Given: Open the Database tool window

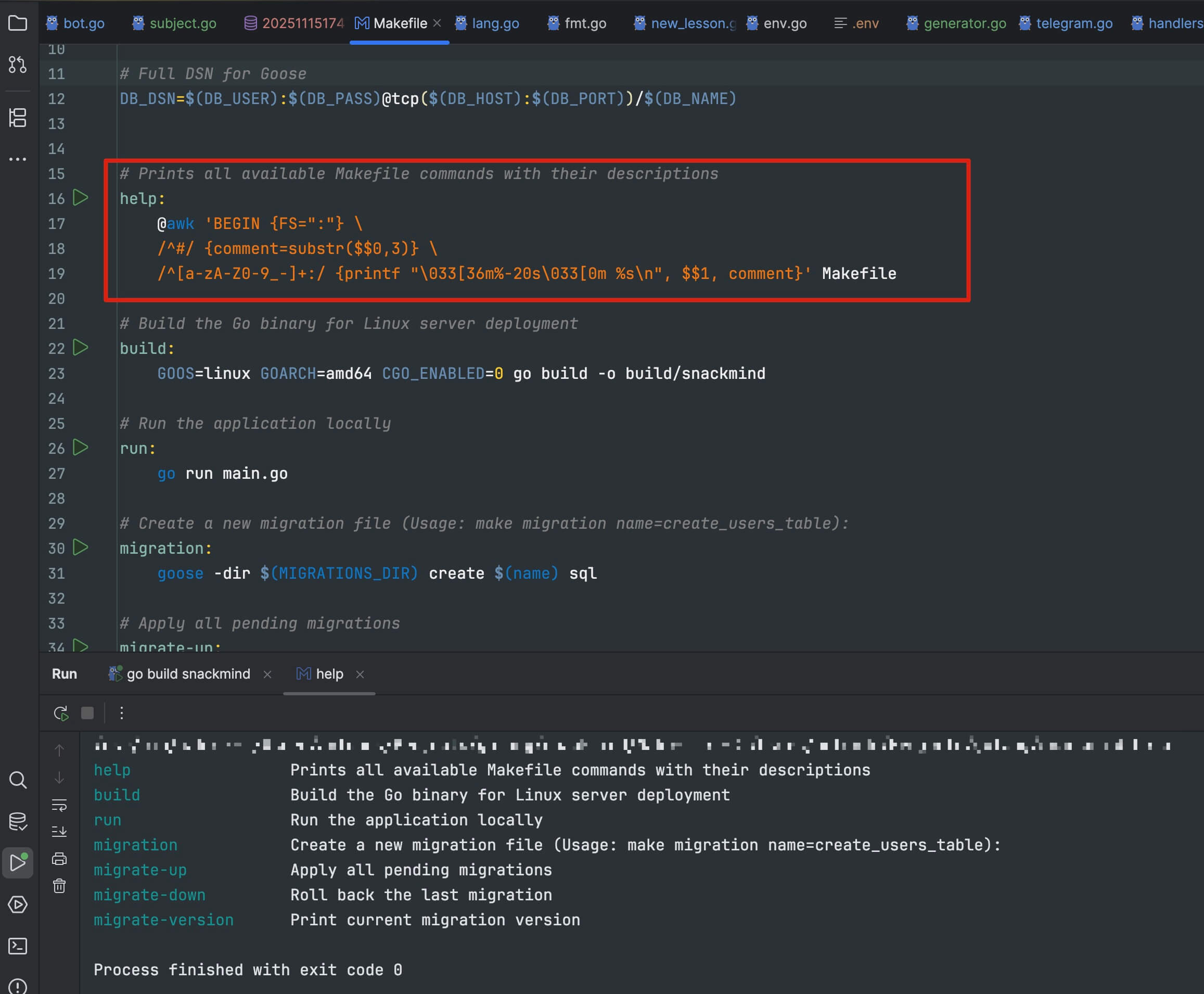Looking at the screenshot, I should [x=18, y=823].
